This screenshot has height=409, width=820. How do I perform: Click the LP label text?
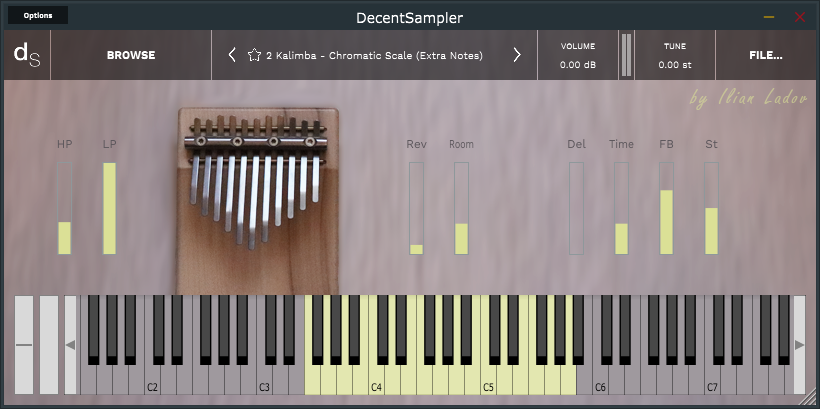pyautogui.click(x=109, y=144)
